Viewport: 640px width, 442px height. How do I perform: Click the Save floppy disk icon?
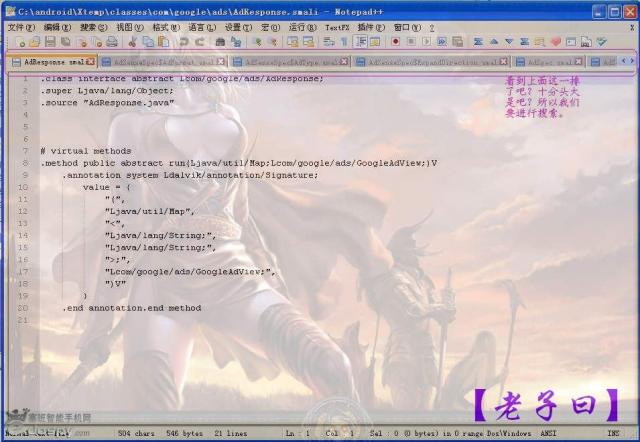click(x=50, y=42)
